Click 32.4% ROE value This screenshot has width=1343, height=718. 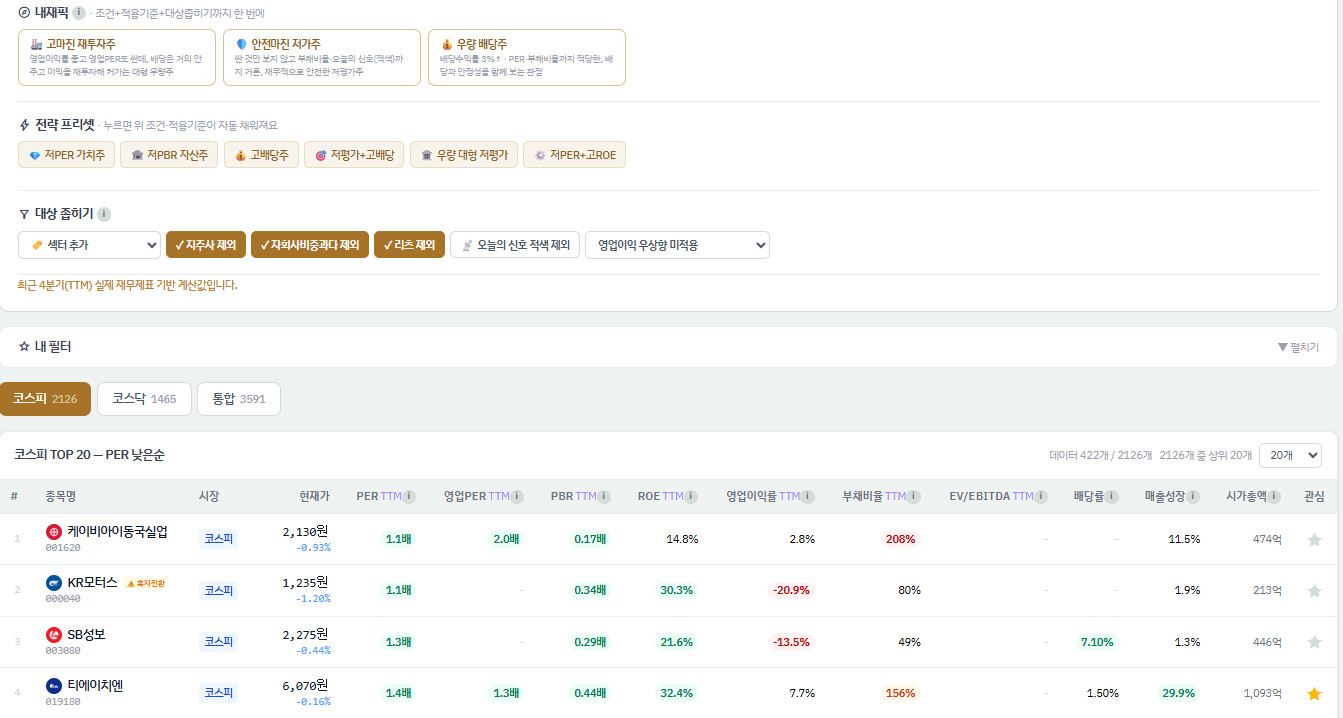tap(677, 693)
